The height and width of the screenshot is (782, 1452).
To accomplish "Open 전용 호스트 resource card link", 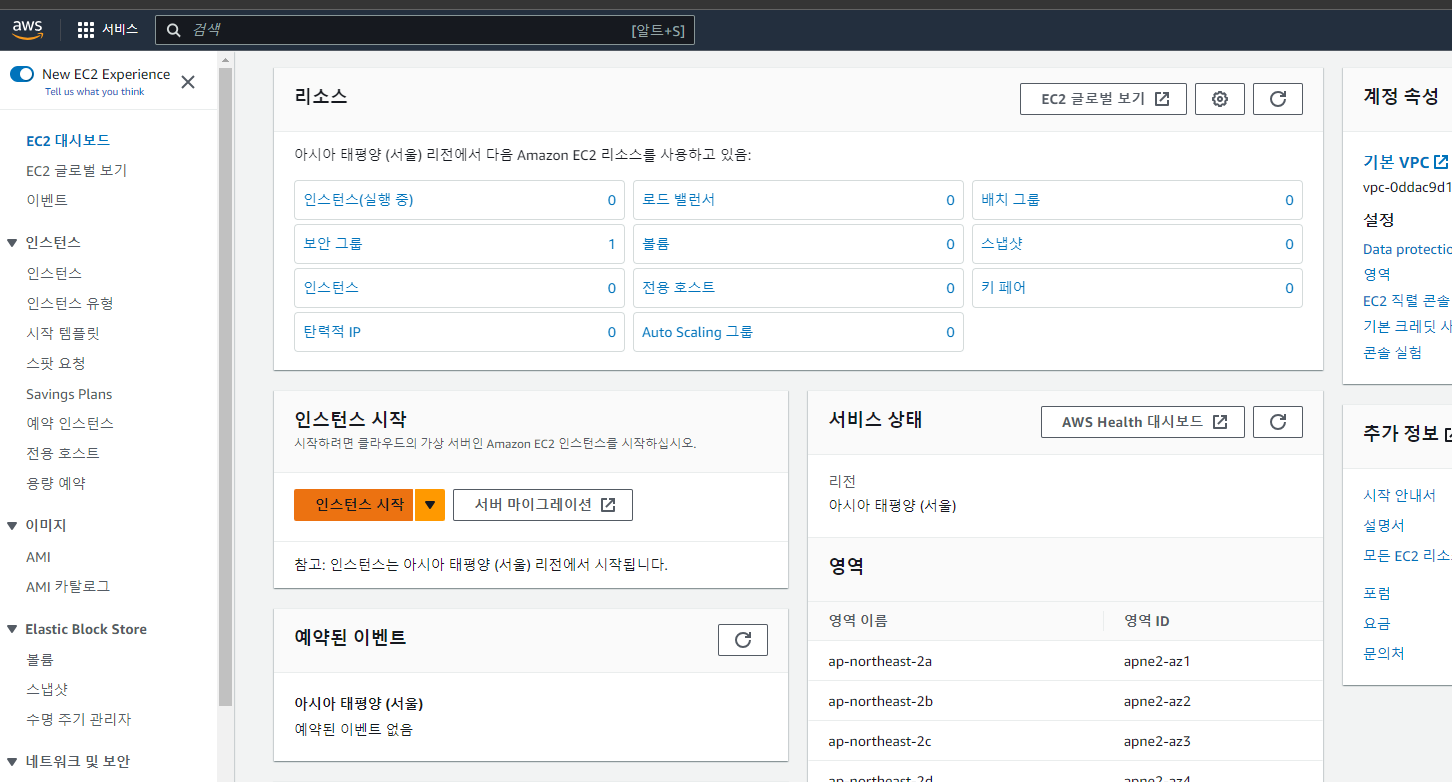I will point(679,288).
